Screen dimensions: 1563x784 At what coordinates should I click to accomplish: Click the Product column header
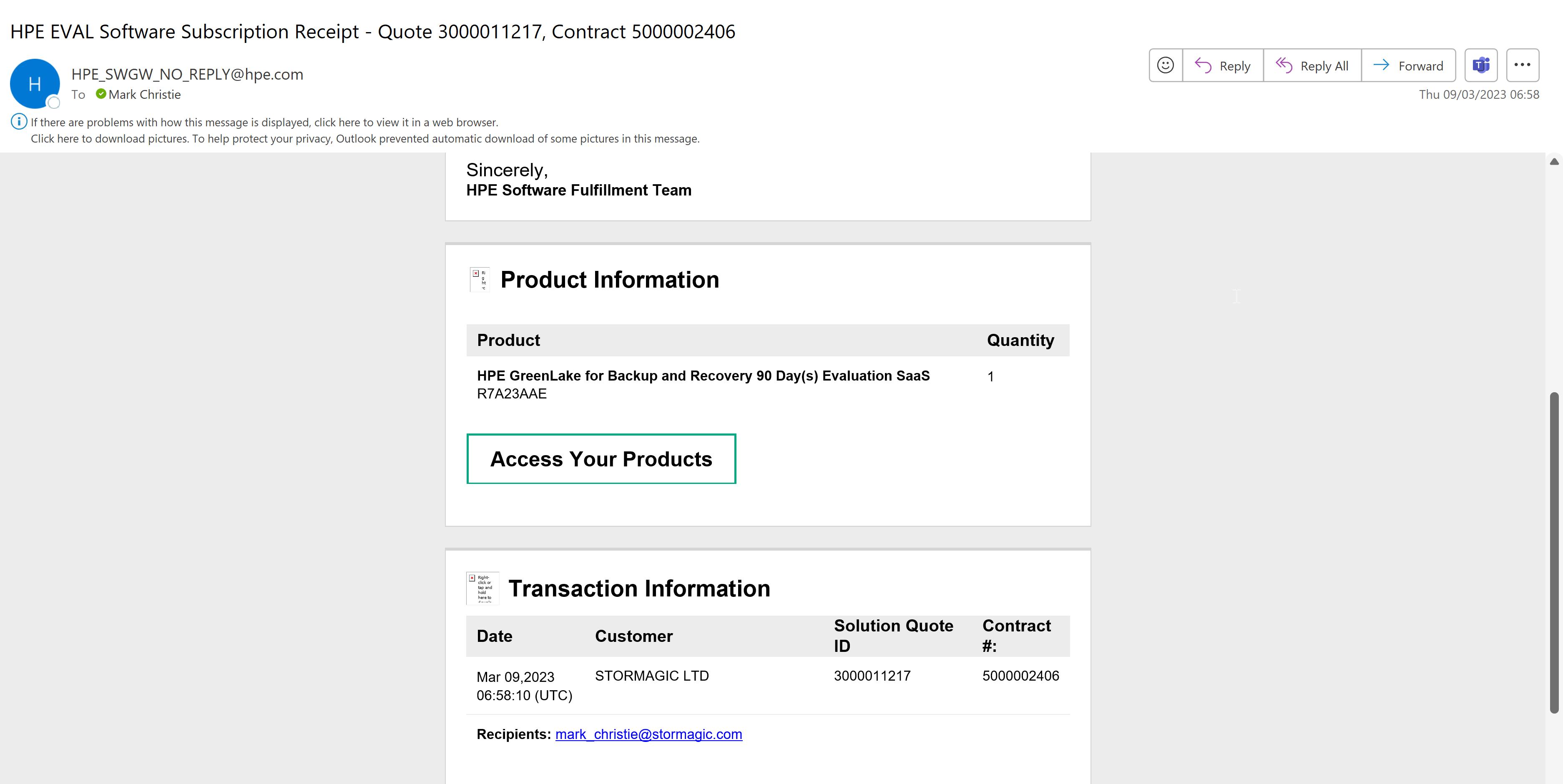click(508, 340)
